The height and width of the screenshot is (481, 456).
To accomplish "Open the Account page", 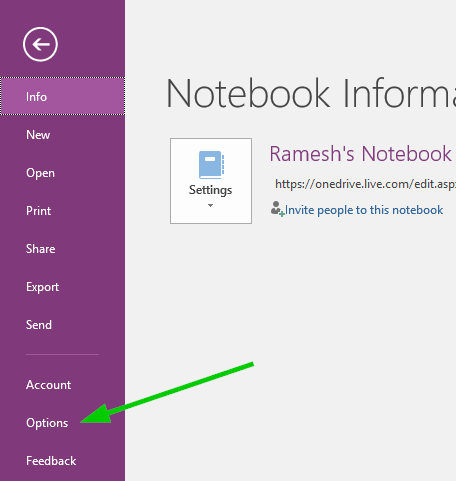I will [63, 385].
